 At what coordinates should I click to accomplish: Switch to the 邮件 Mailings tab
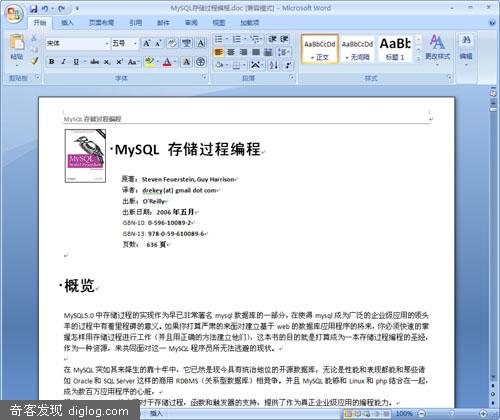tap(163, 23)
